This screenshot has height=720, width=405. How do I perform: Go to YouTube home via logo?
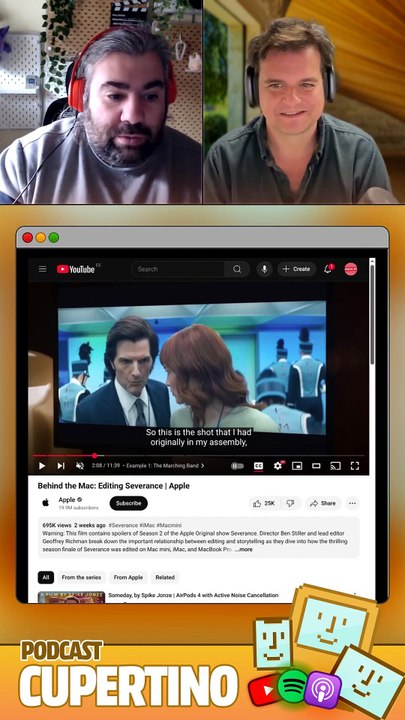point(76,269)
